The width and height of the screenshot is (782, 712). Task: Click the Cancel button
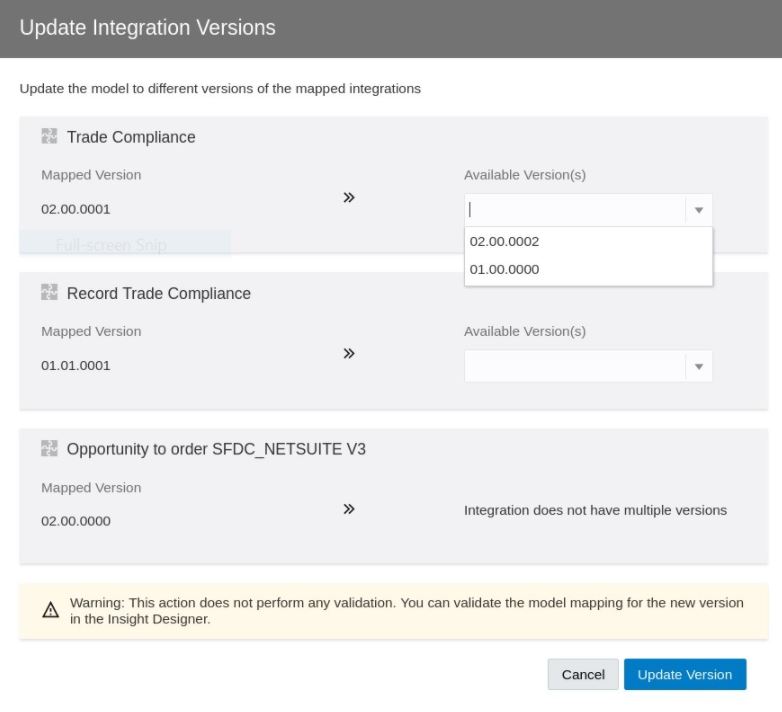coord(583,674)
